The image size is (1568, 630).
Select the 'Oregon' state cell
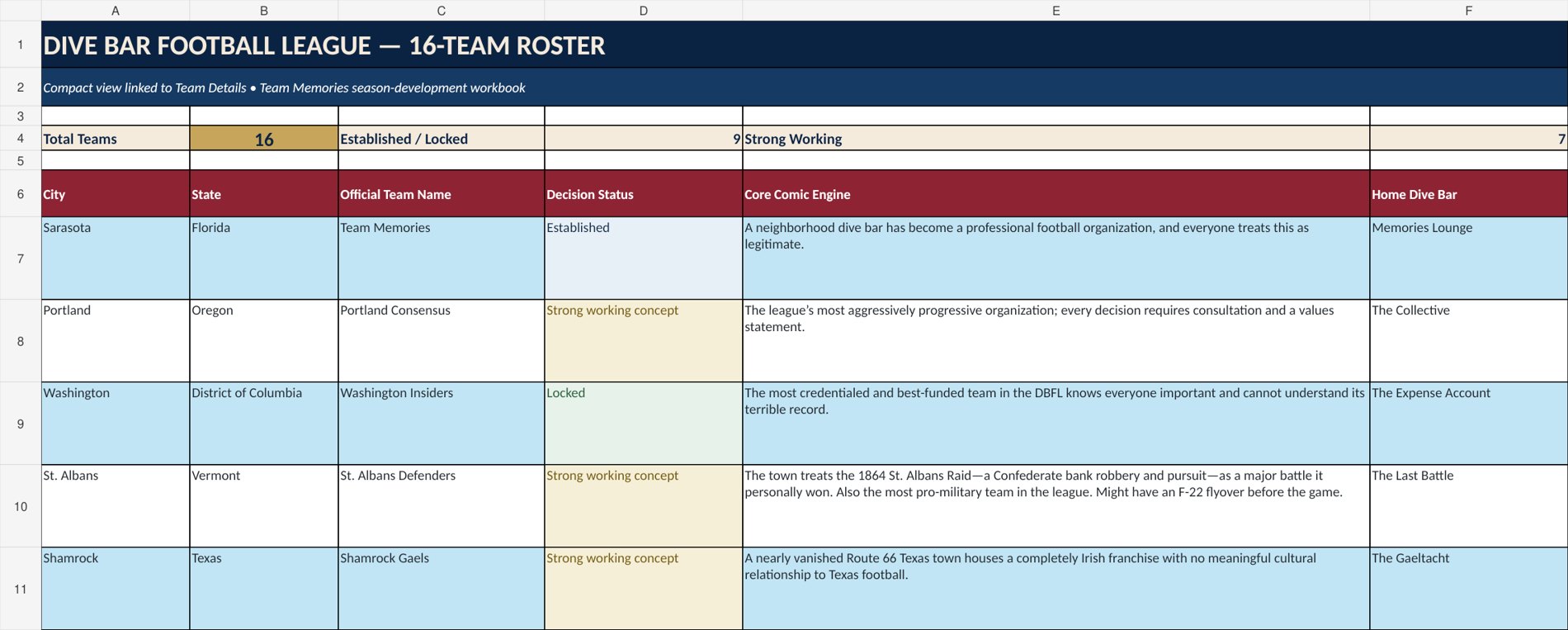[x=264, y=341]
